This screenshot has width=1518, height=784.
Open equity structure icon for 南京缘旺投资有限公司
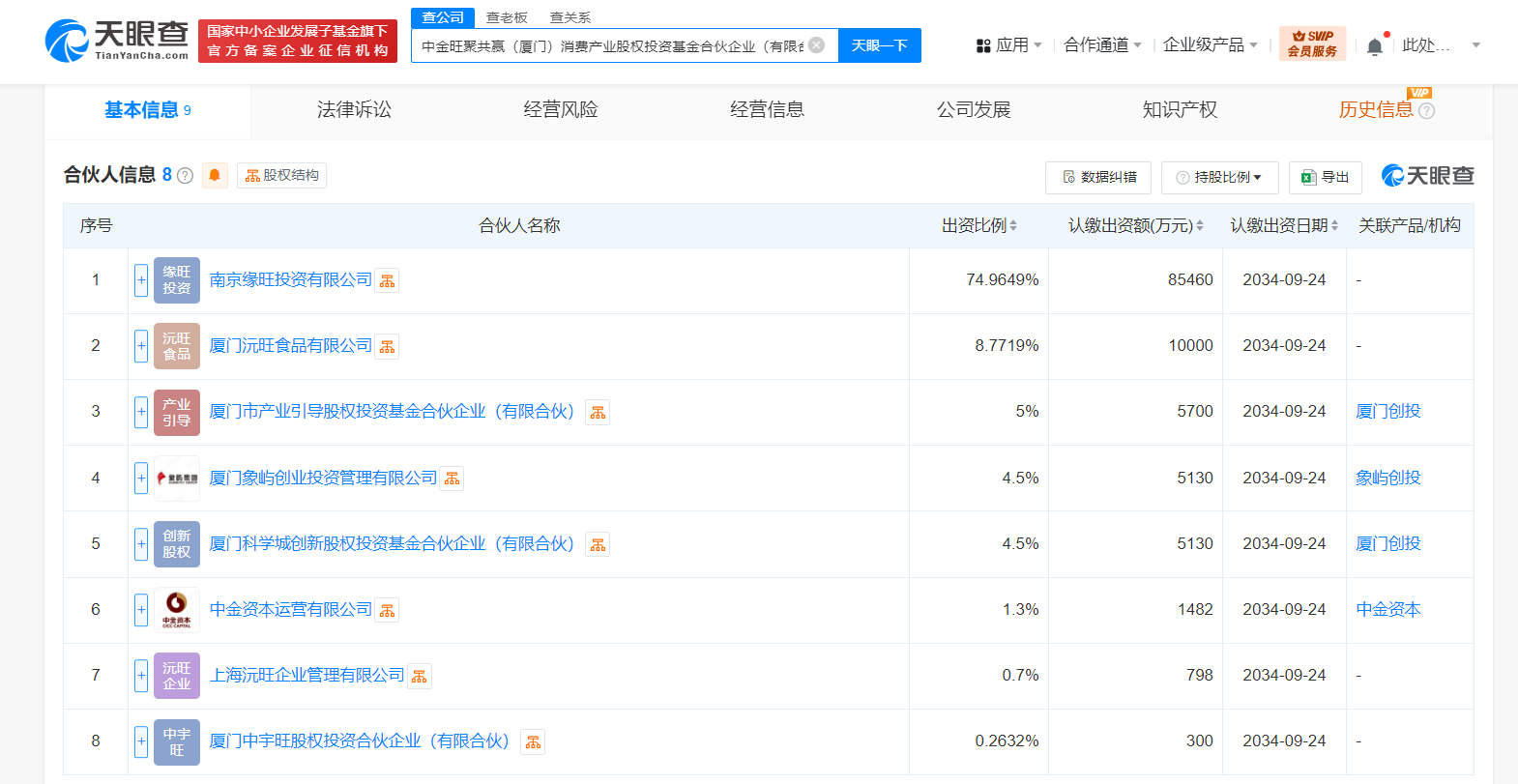tap(387, 281)
